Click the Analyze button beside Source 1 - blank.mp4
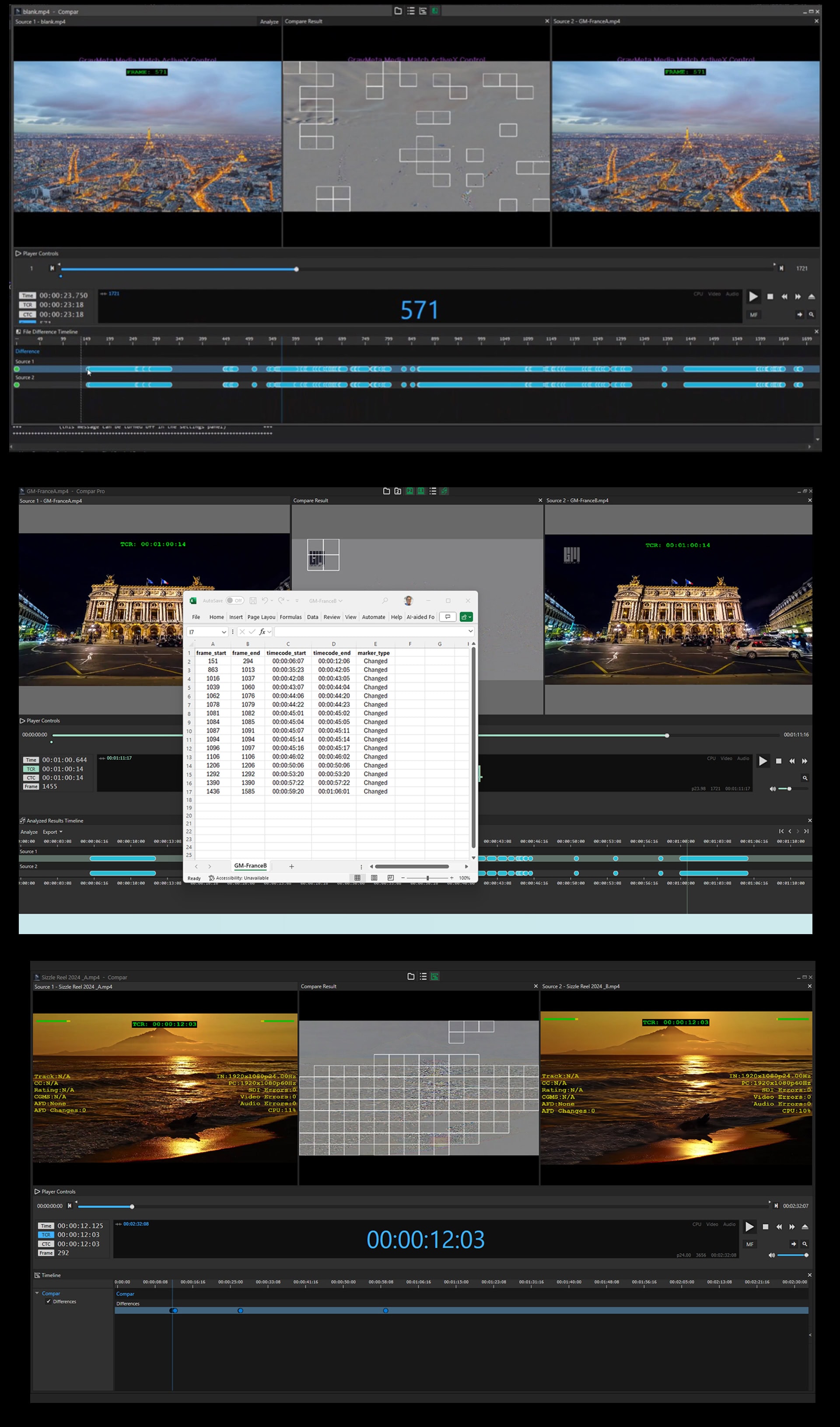The height and width of the screenshot is (1427, 840). click(269, 21)
